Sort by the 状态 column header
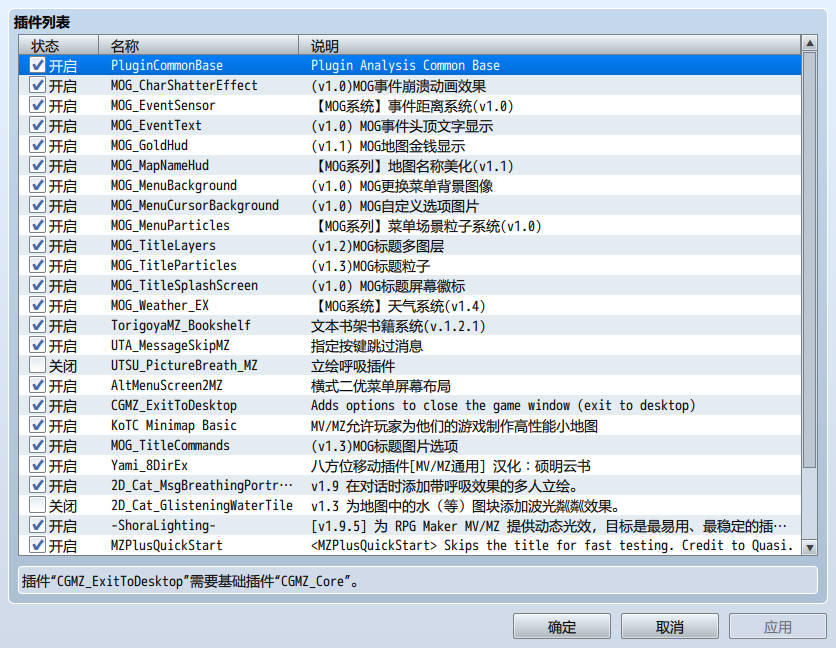This screenshot has width=836, height=648. tap(59, 45)
